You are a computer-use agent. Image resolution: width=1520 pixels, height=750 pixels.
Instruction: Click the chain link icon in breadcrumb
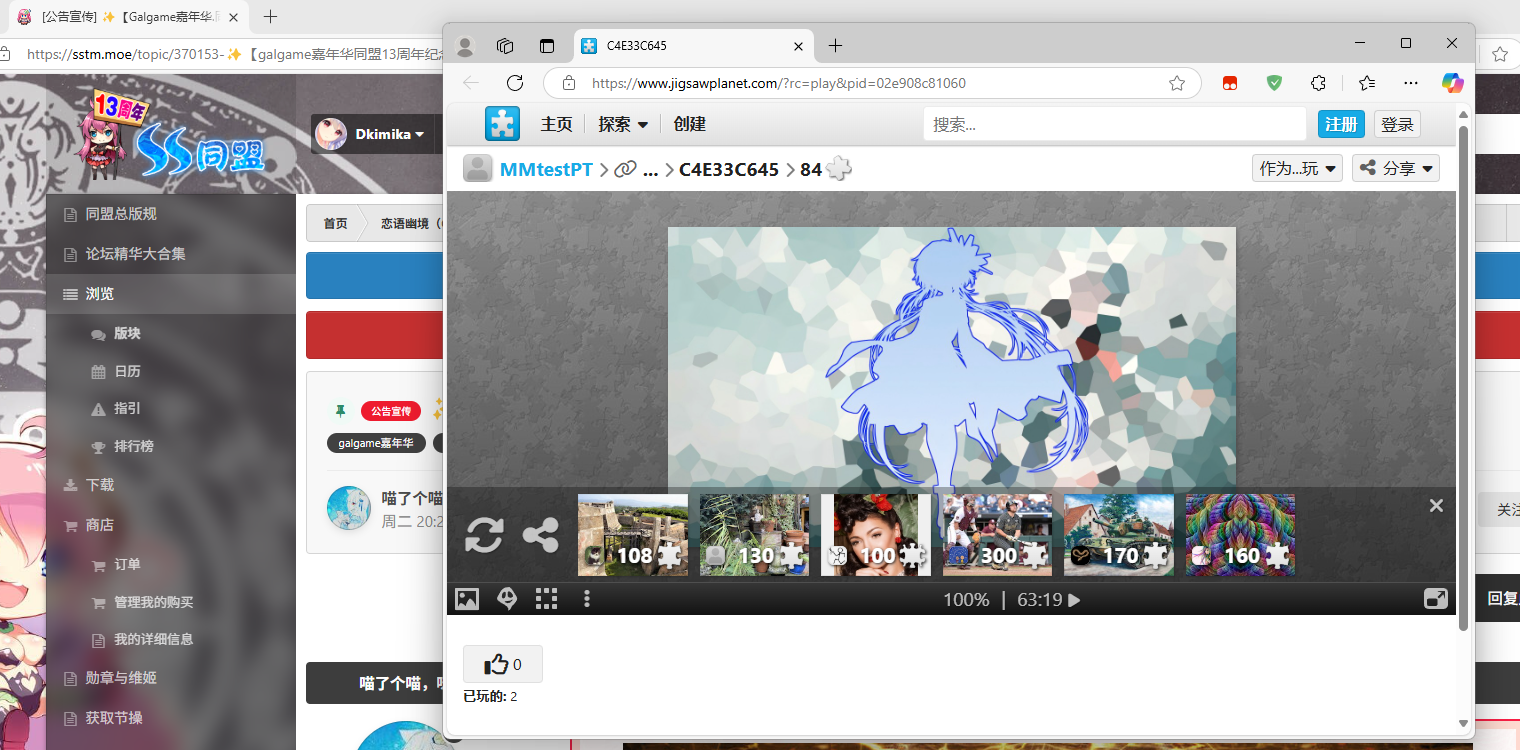(625, 170)
